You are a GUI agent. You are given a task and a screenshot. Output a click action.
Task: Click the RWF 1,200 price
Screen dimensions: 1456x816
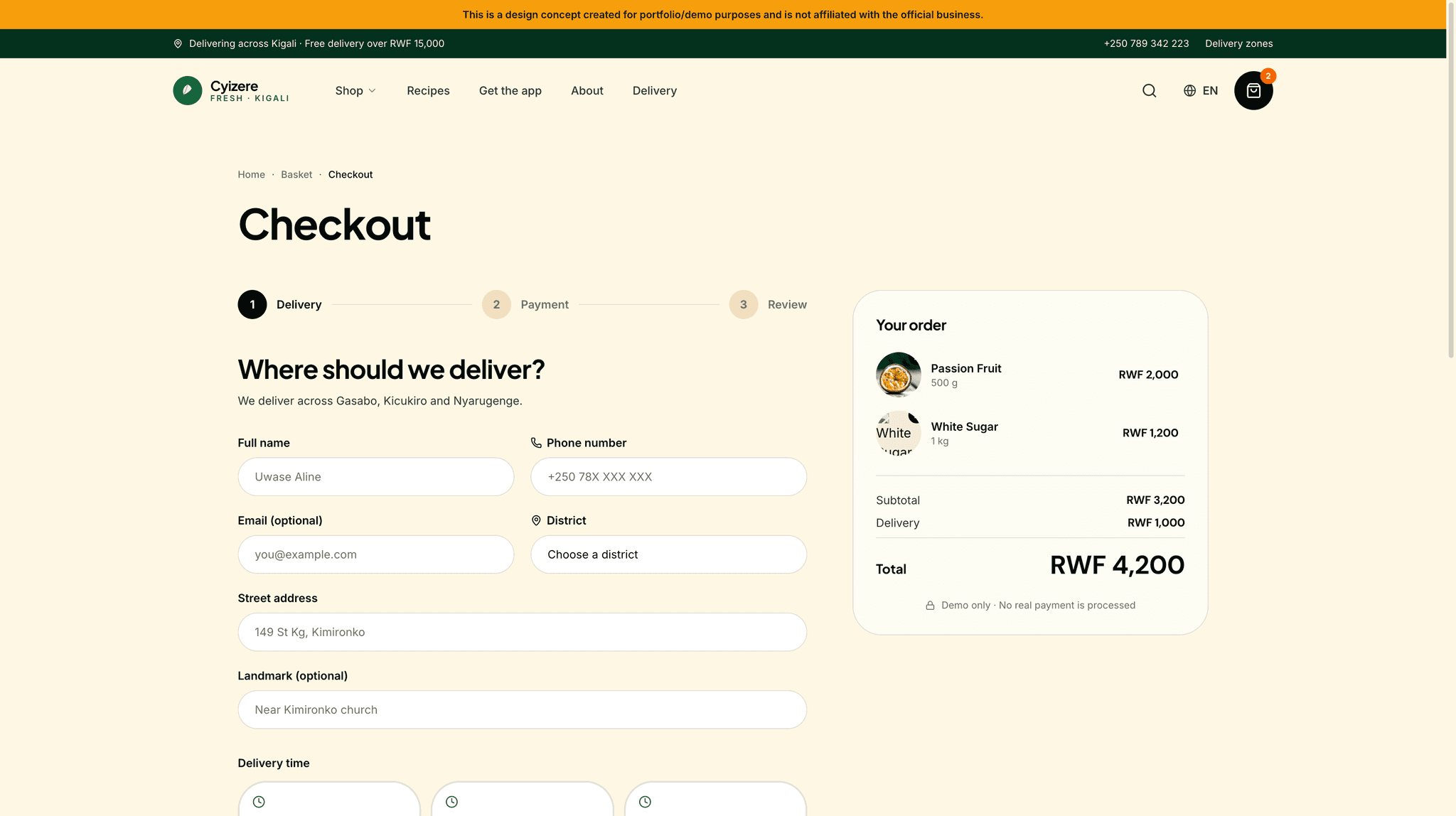click(1150, 433)
